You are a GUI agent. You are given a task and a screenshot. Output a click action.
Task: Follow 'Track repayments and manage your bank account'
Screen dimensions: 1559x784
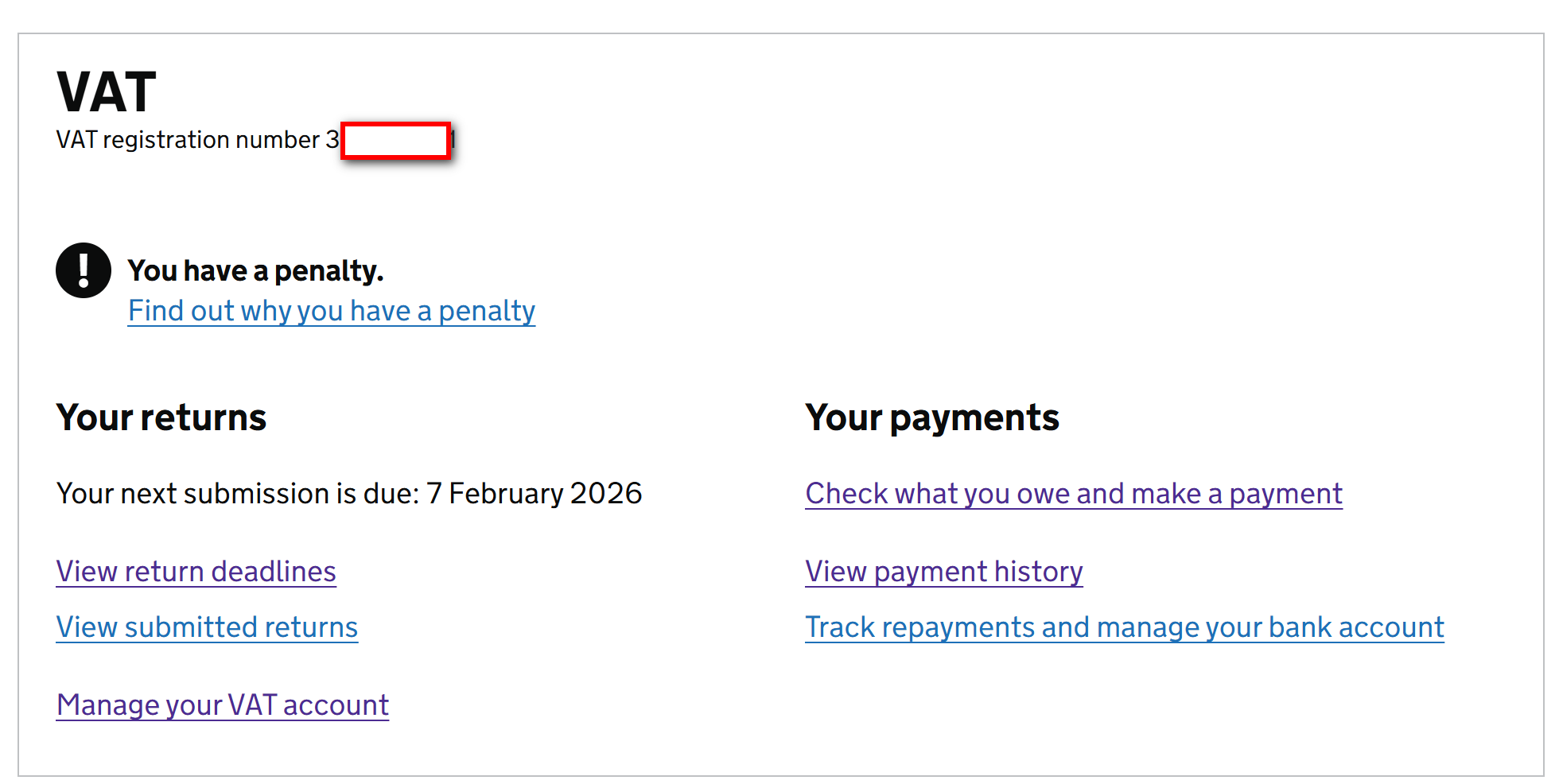point(1124,627)
